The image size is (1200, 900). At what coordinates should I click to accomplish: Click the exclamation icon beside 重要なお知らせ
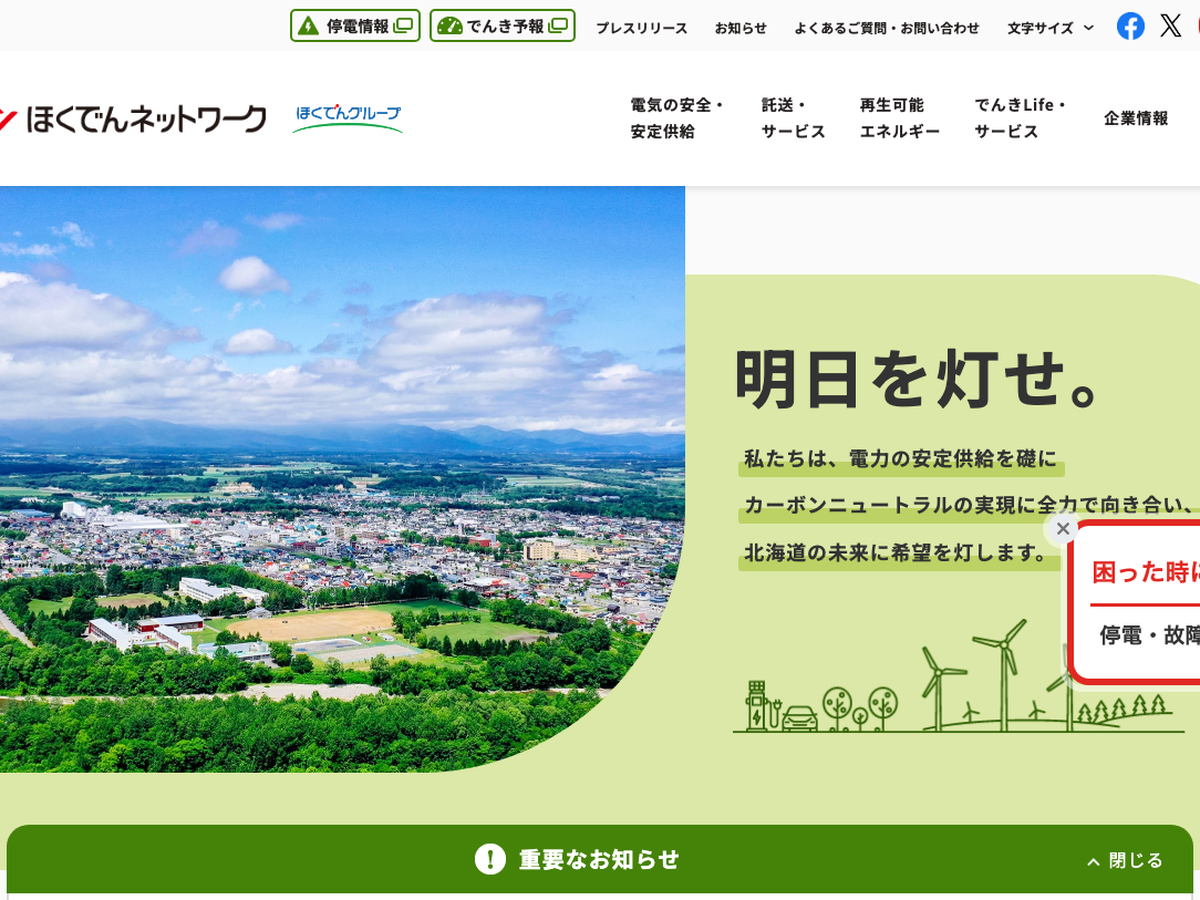click(490, 859)
